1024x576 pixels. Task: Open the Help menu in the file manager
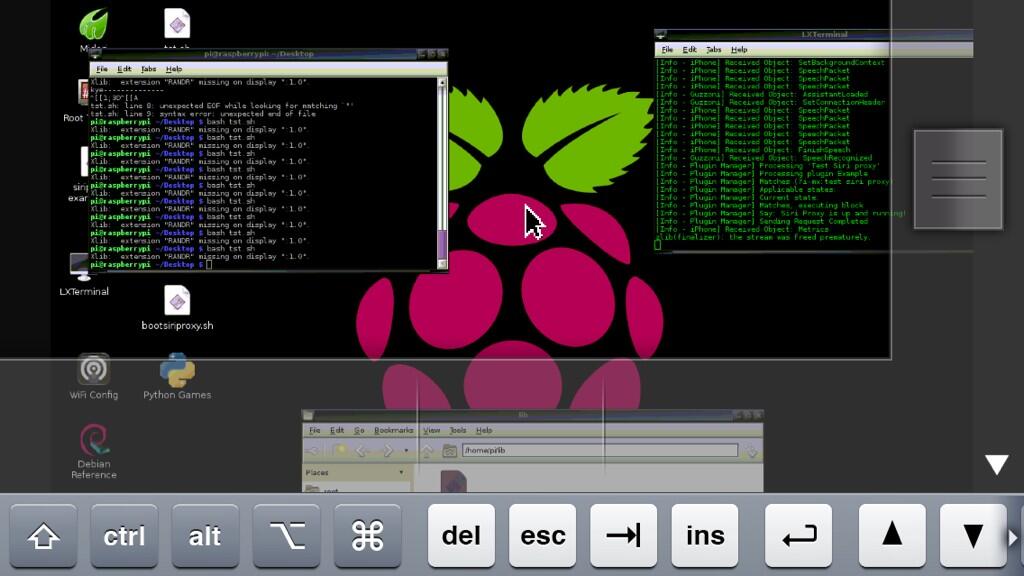(484, 430)
